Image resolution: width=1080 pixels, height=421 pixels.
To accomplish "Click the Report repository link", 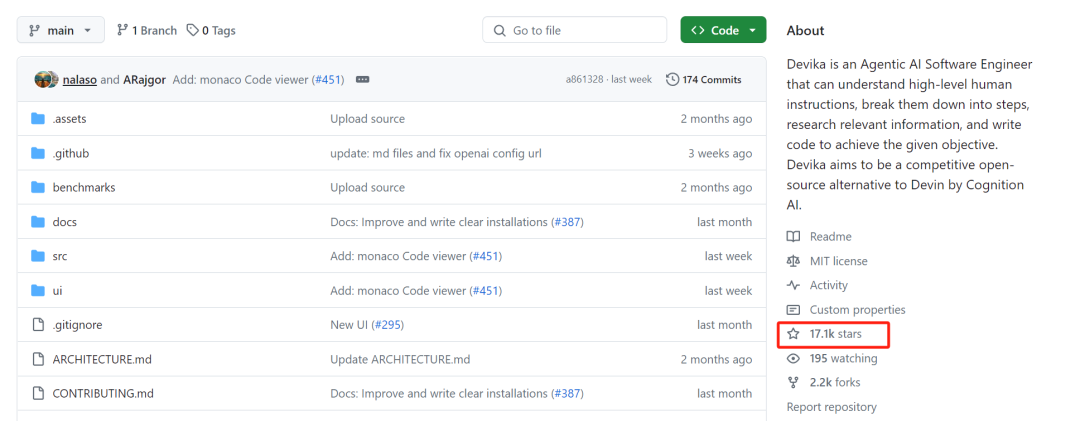I will coord(831,407).
